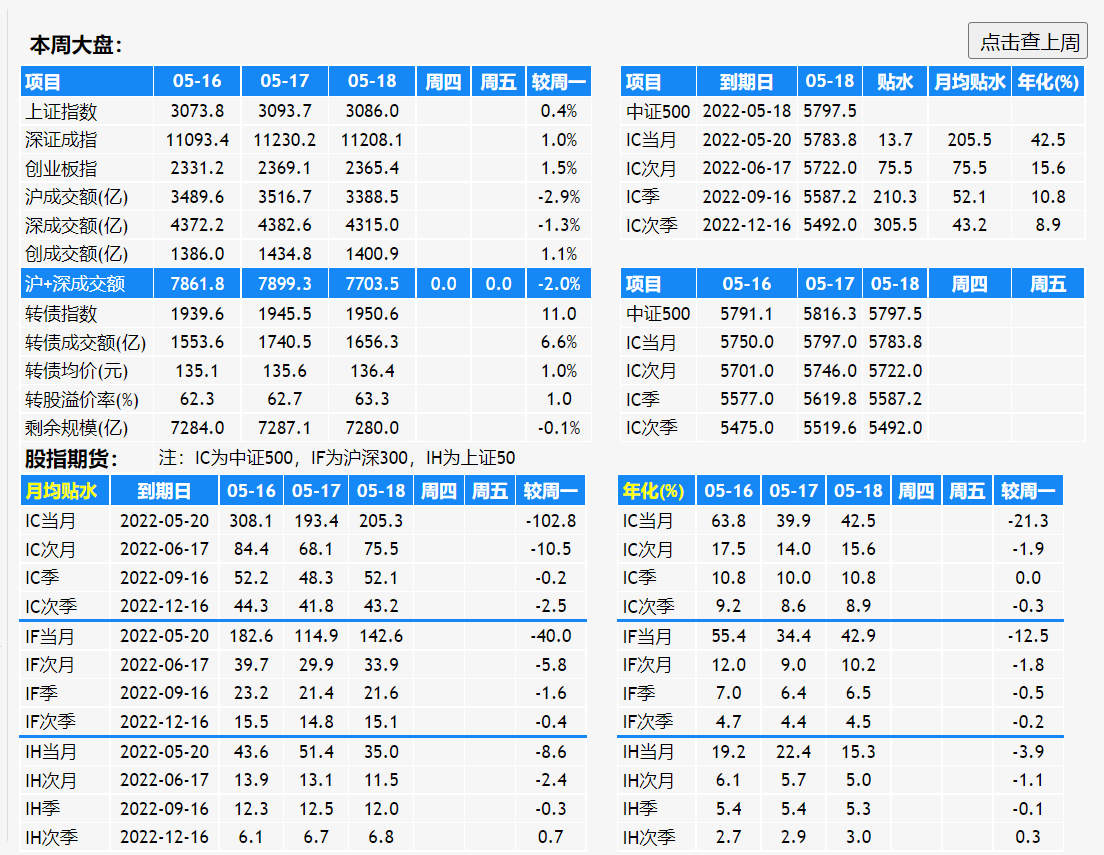Click the IH当月 label in 月均贴水 table

(x=51, y=752)
